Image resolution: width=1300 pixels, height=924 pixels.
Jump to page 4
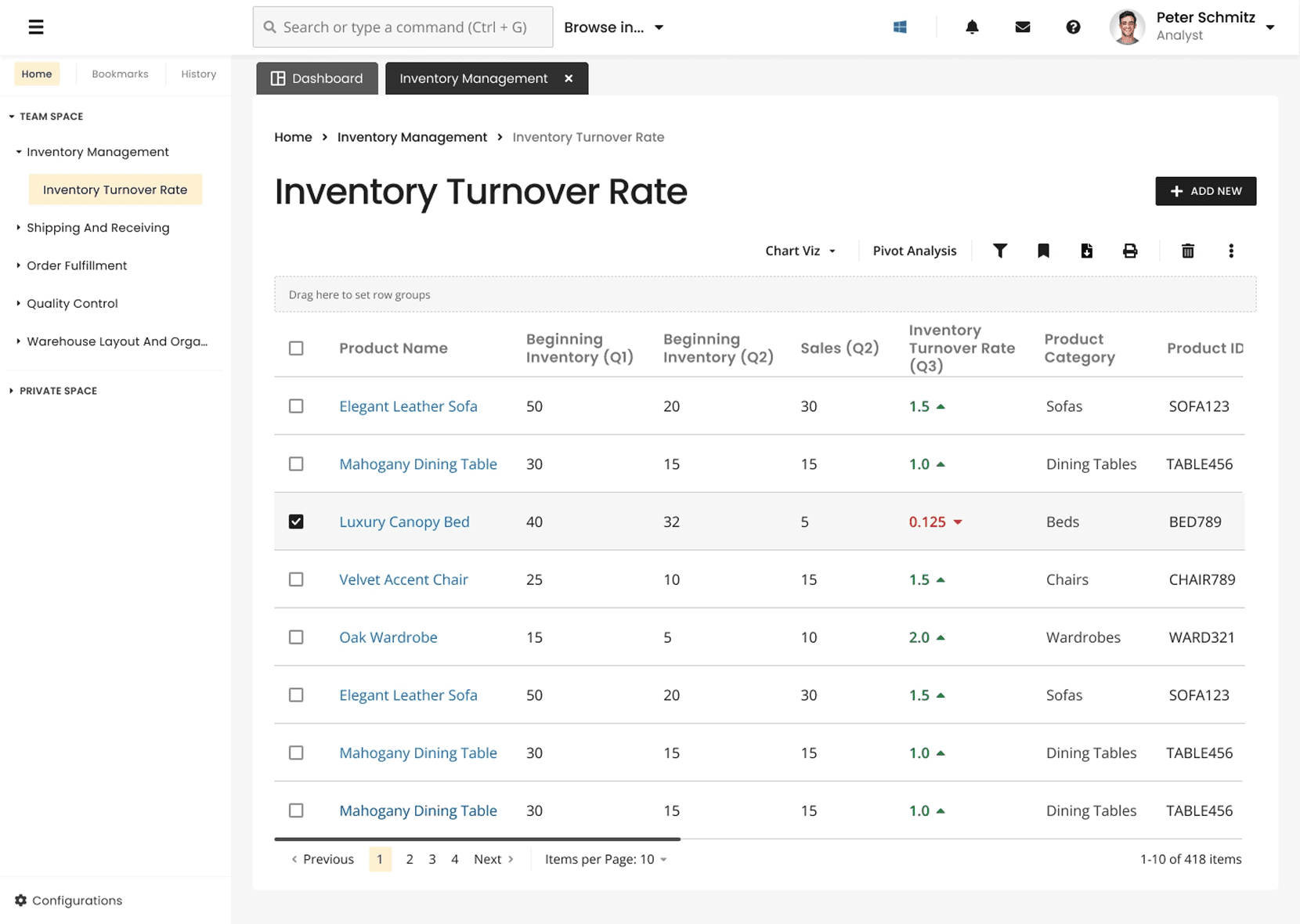454,859
